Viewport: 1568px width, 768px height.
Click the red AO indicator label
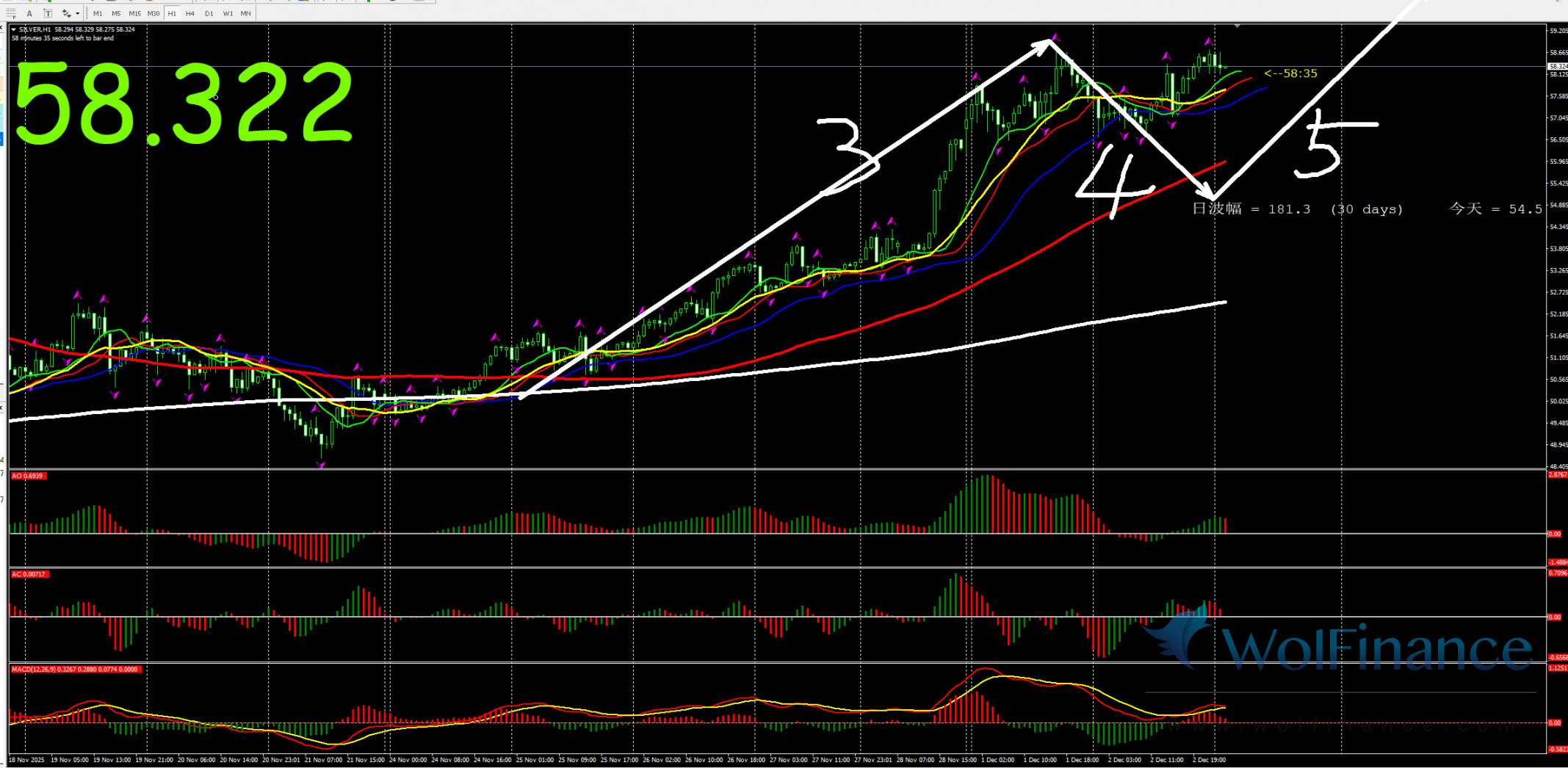pos(28,477)
